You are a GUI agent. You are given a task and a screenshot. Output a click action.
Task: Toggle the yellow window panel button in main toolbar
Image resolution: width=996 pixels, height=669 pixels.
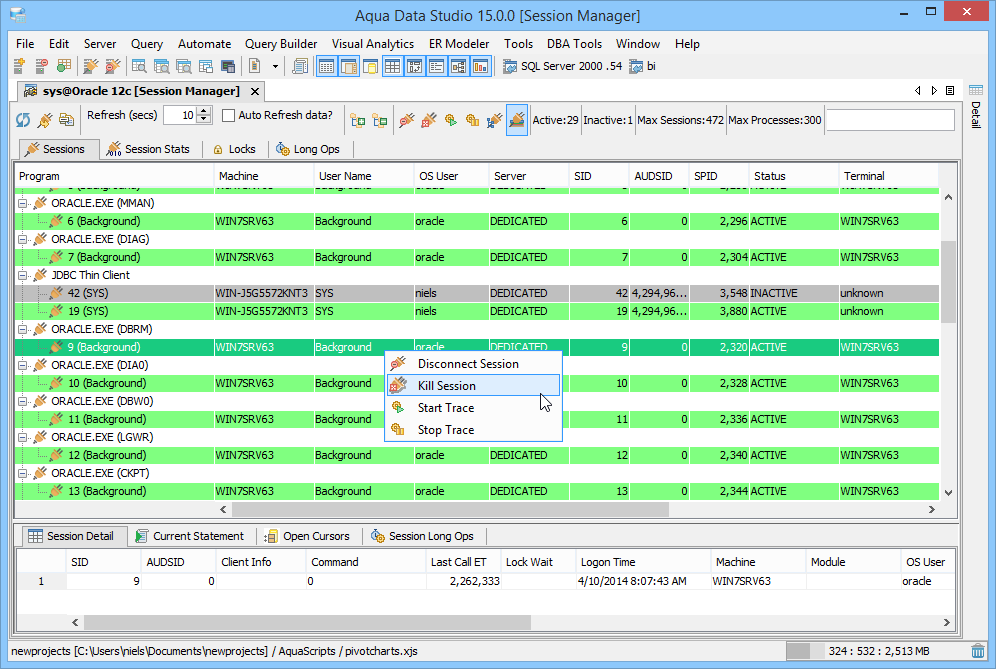tap(370, 66)
